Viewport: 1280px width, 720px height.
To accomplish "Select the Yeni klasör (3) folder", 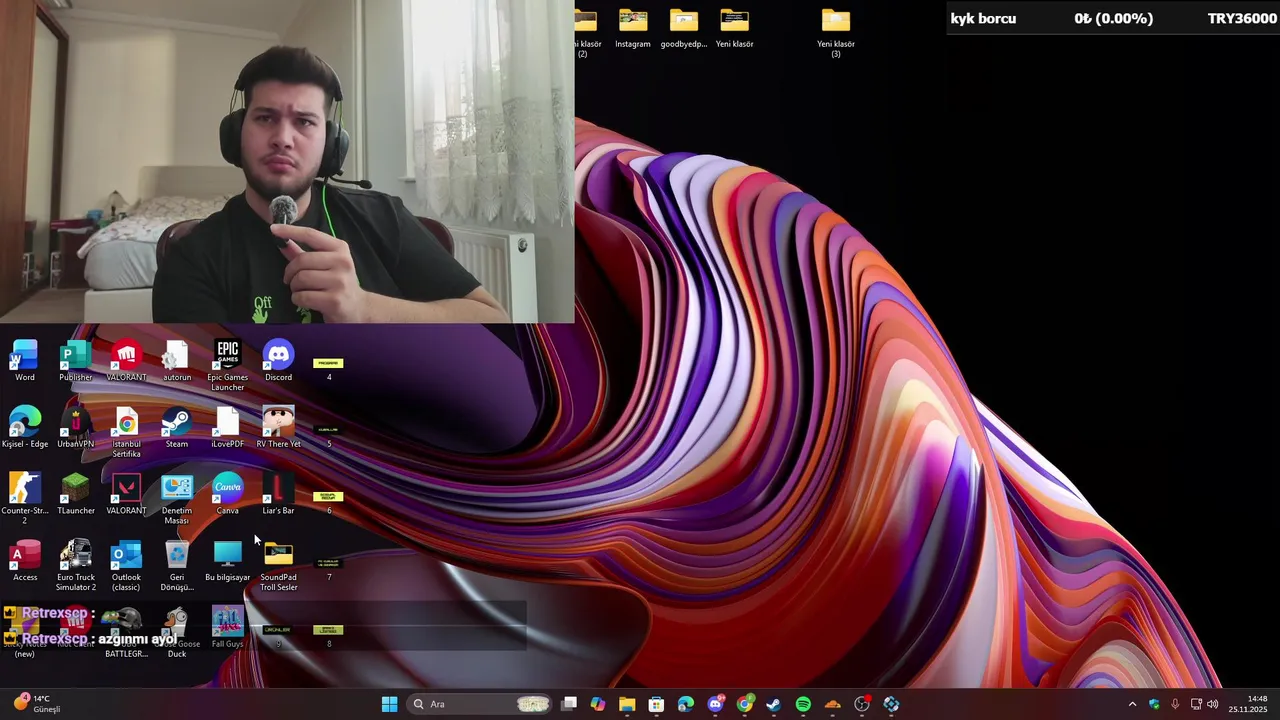I will pyautogui.click(x=836, y=33).
